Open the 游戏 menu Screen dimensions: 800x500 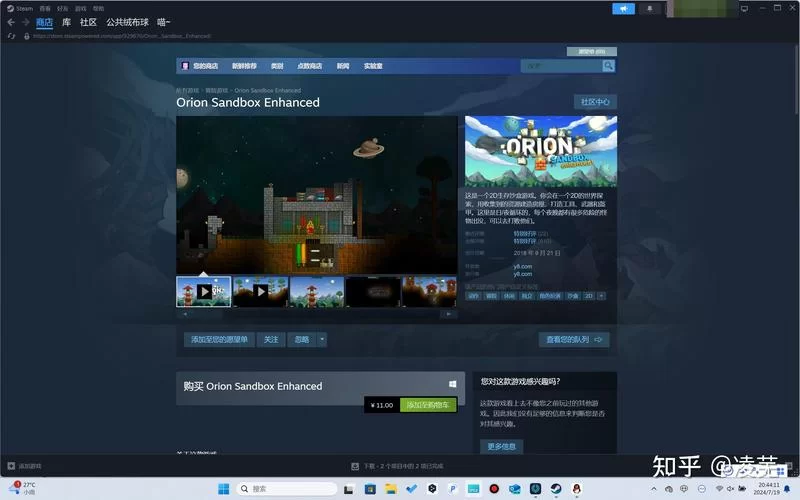81,9
